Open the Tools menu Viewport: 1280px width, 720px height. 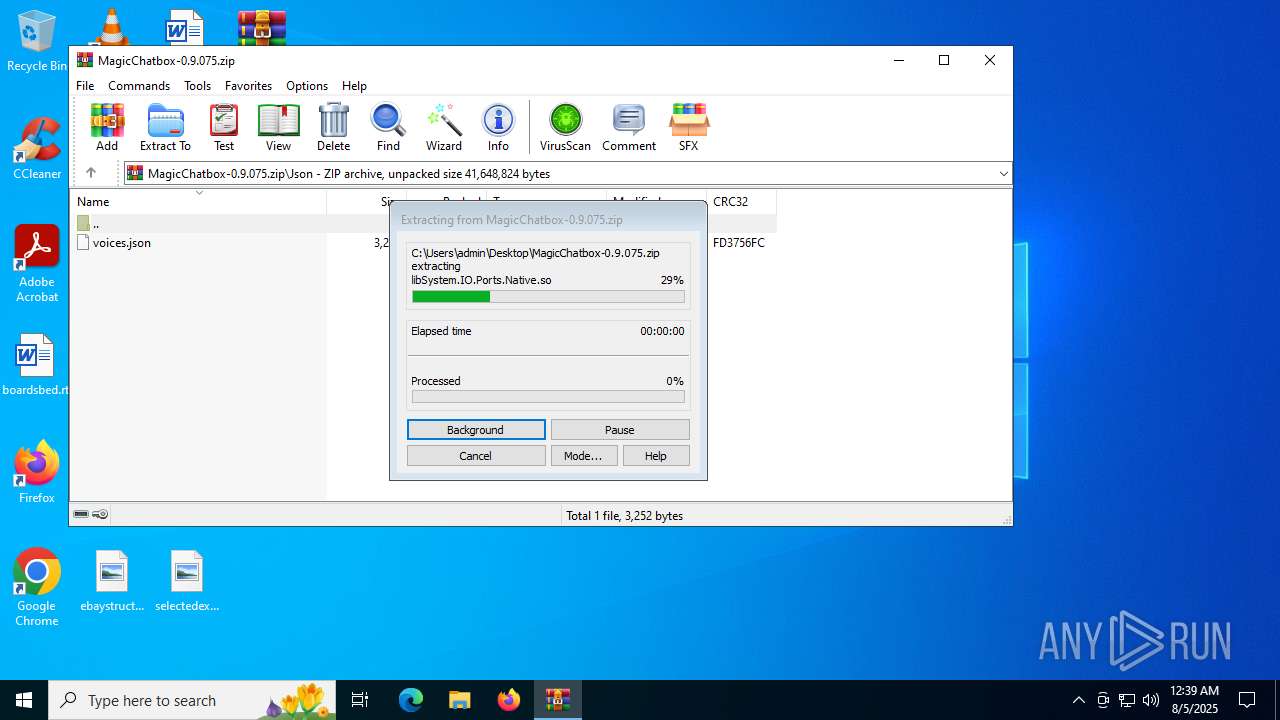[x=197, y=86]
